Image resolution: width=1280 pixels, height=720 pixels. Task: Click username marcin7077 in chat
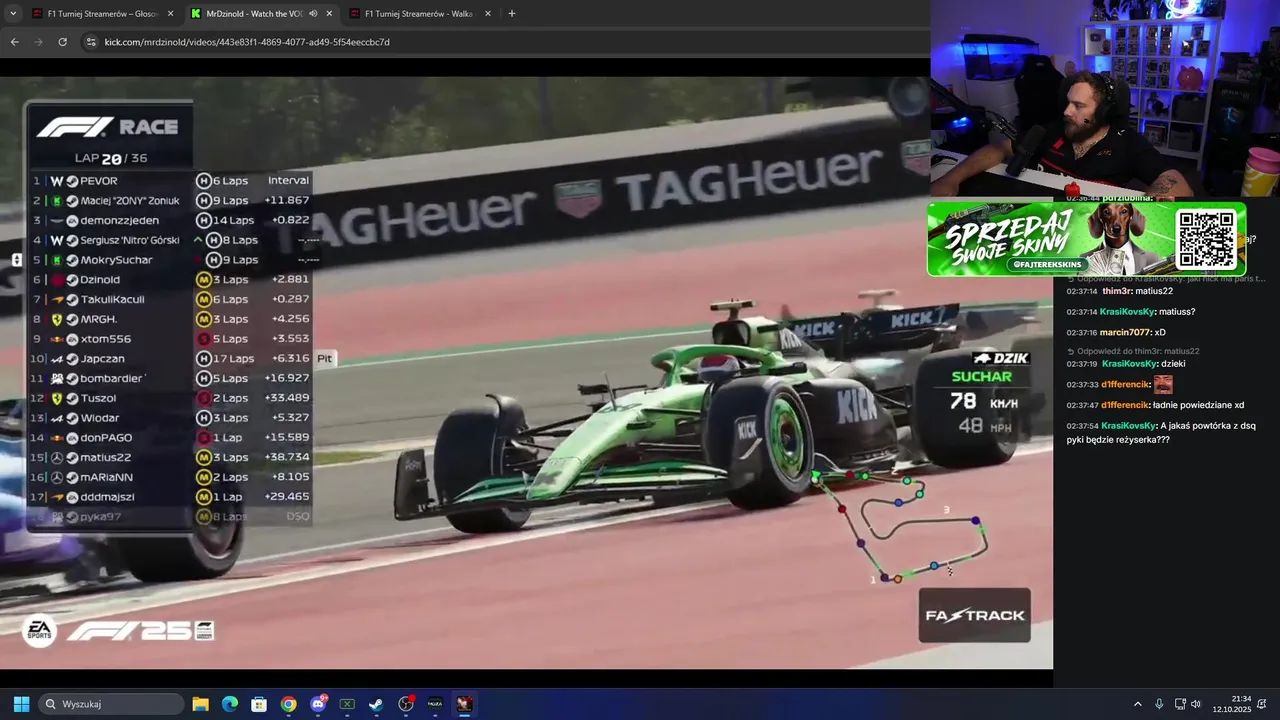click(x=1125, y=332)
